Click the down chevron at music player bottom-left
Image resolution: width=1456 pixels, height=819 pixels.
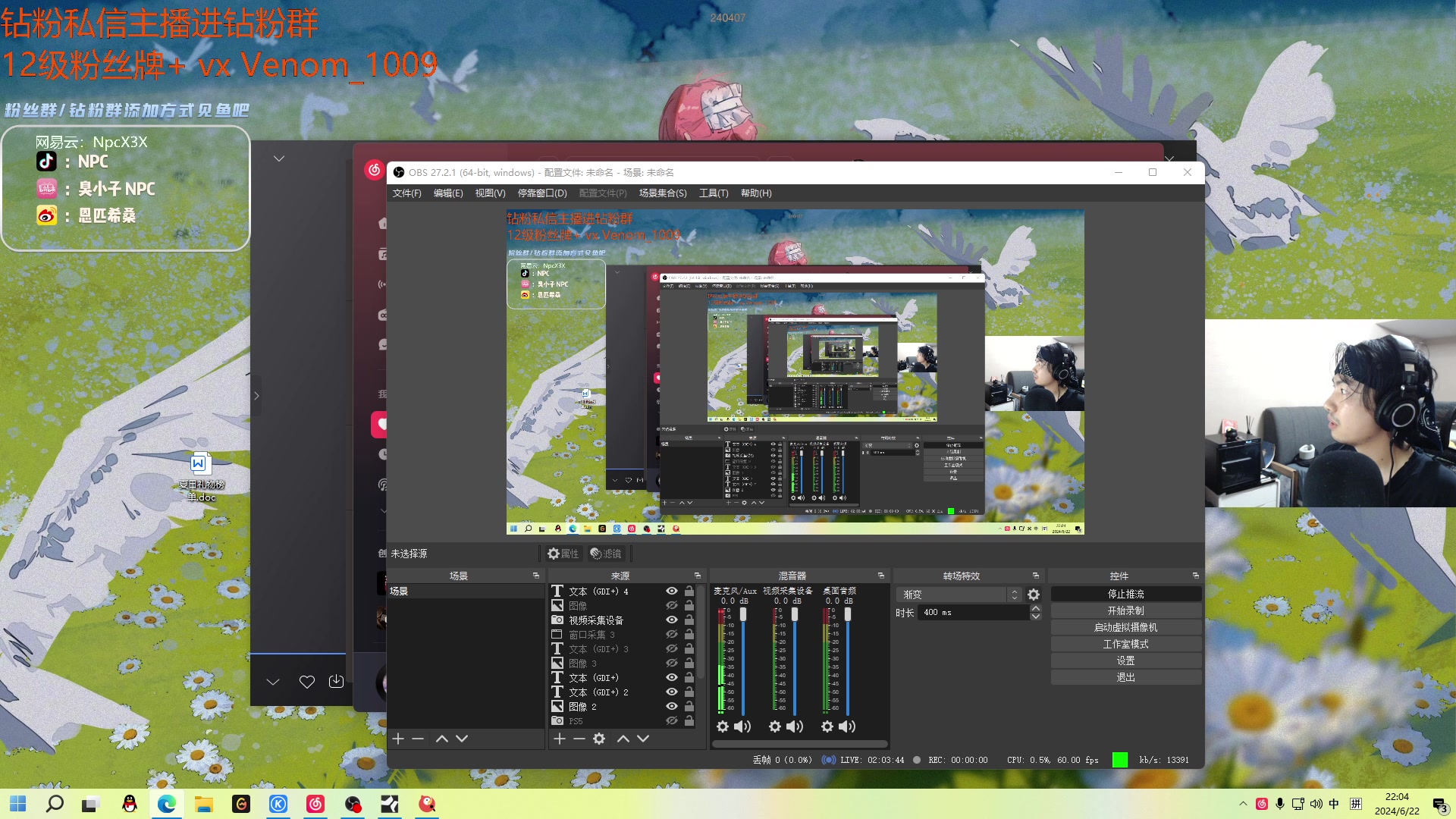pyautogui.click(x=273, y=682)
